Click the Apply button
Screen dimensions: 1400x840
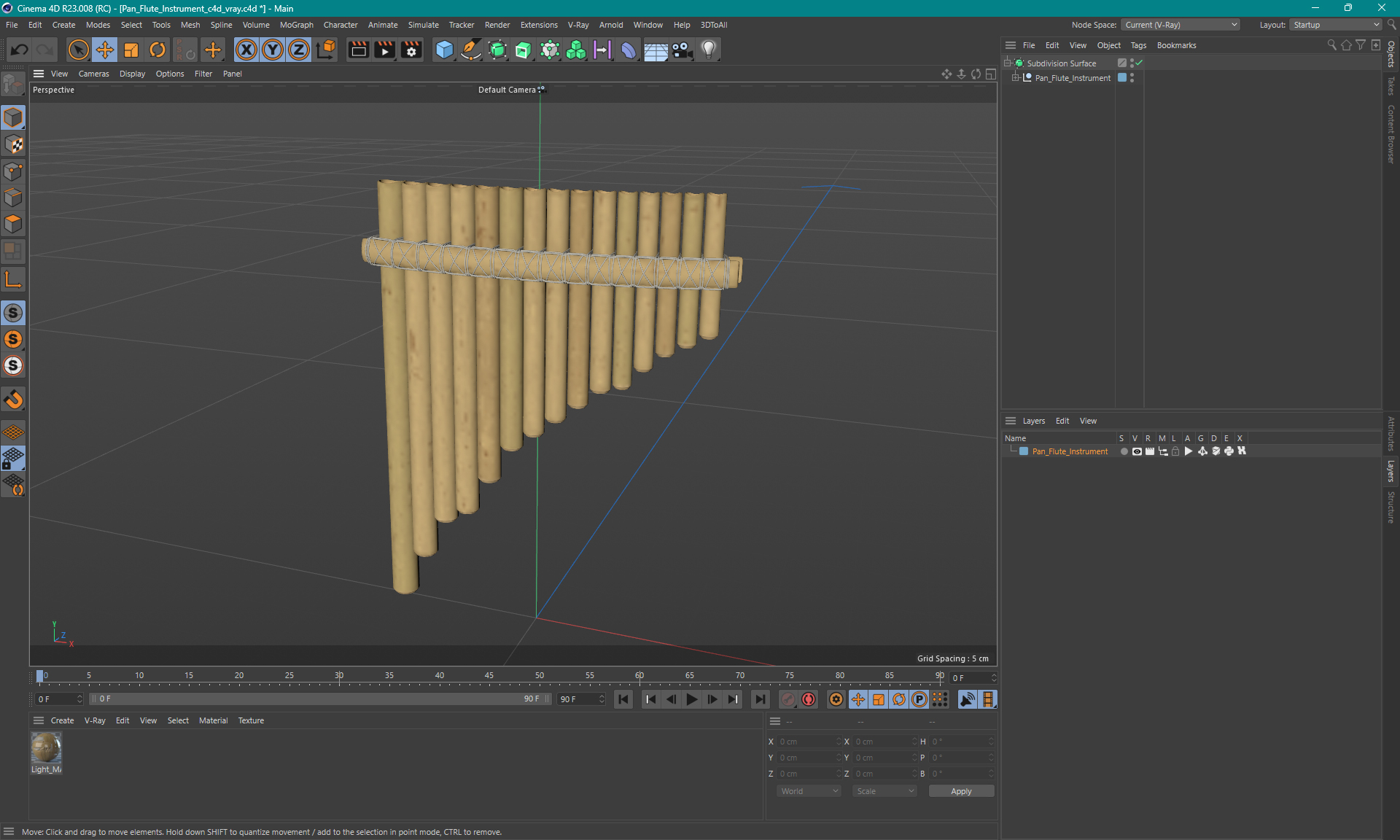click(x=960, y=791)
